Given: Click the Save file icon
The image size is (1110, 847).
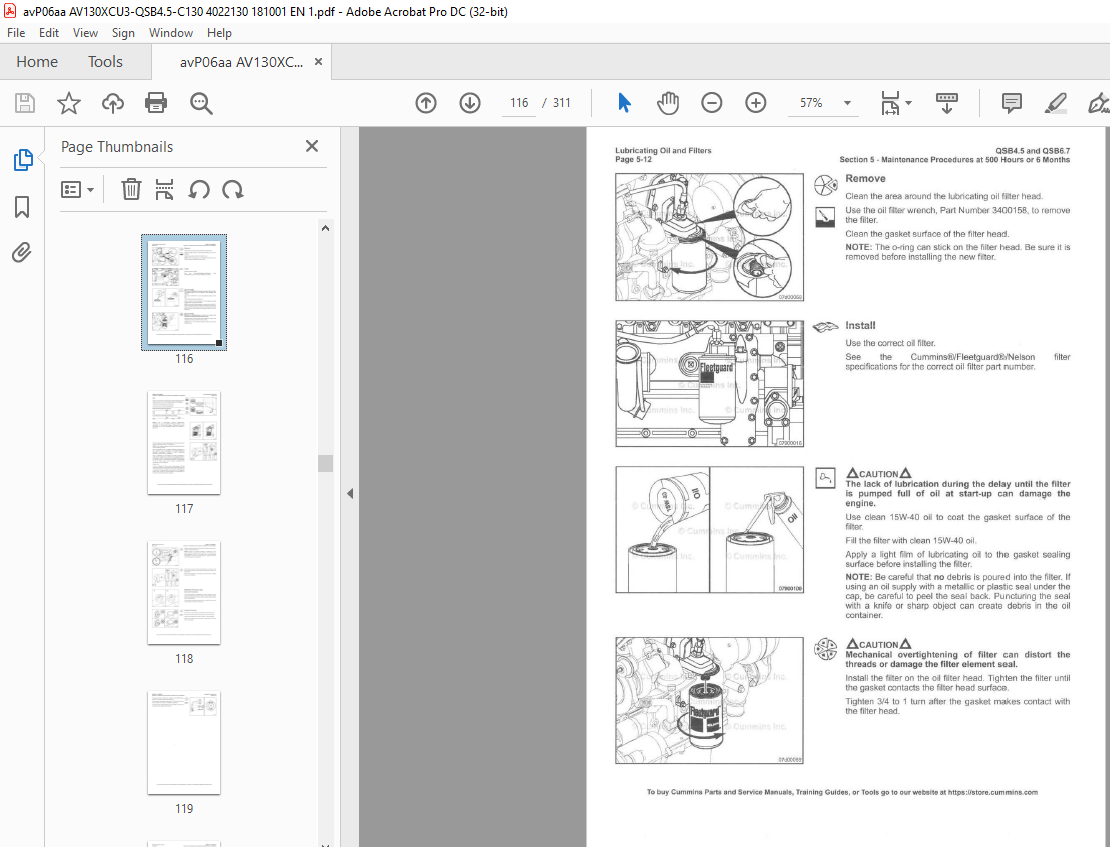Looking at the screenshot, I should pyautogui.click(x=25, y=103).
